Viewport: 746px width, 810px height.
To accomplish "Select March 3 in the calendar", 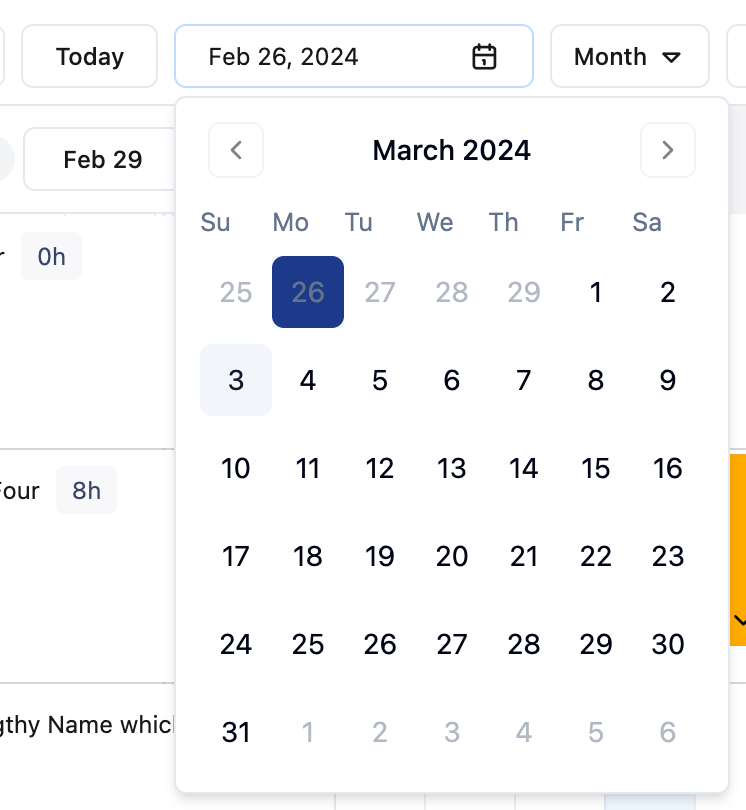I will (x=236, y=380).
